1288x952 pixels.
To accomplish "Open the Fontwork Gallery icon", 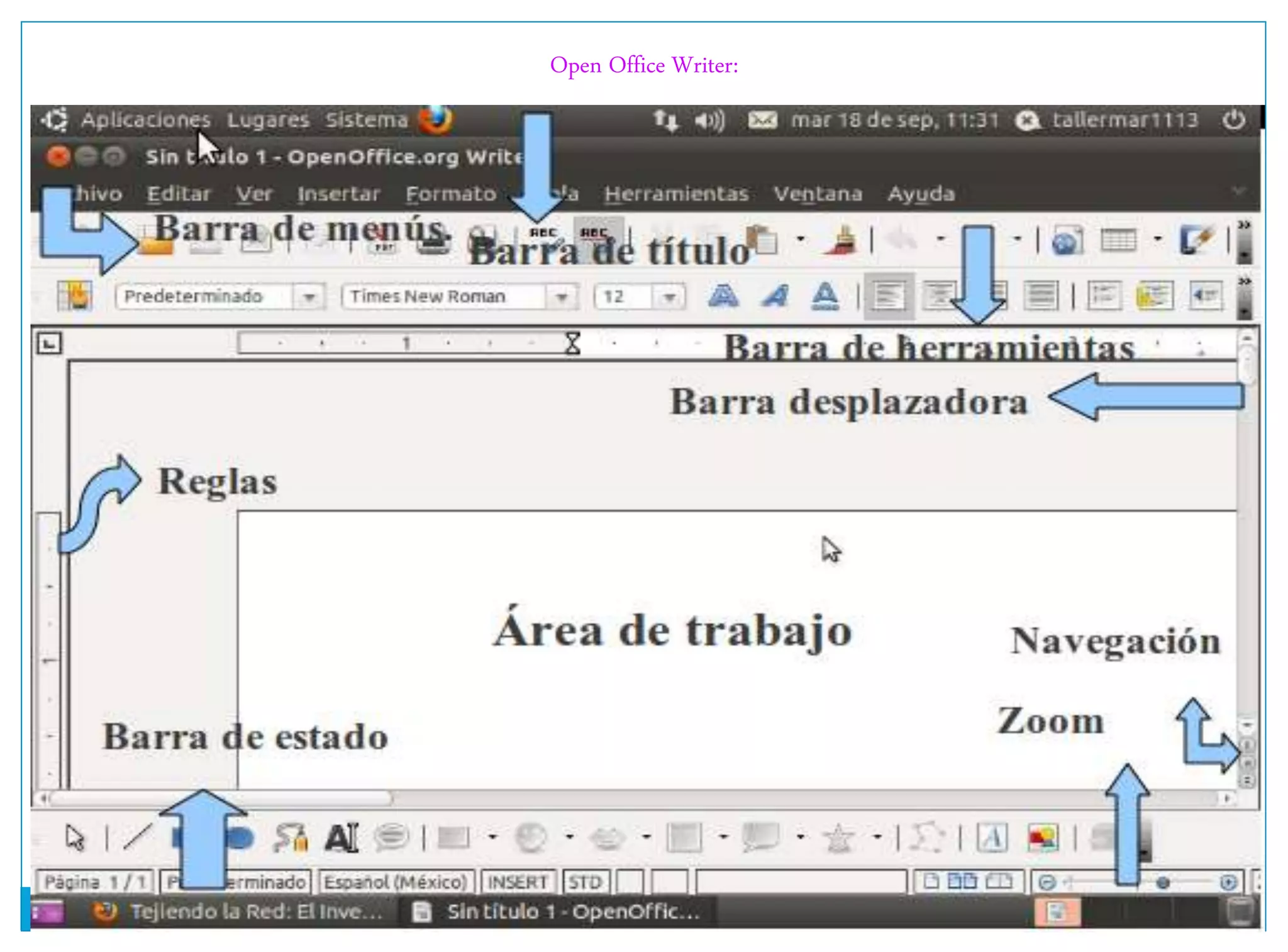I will pos(992,837).
